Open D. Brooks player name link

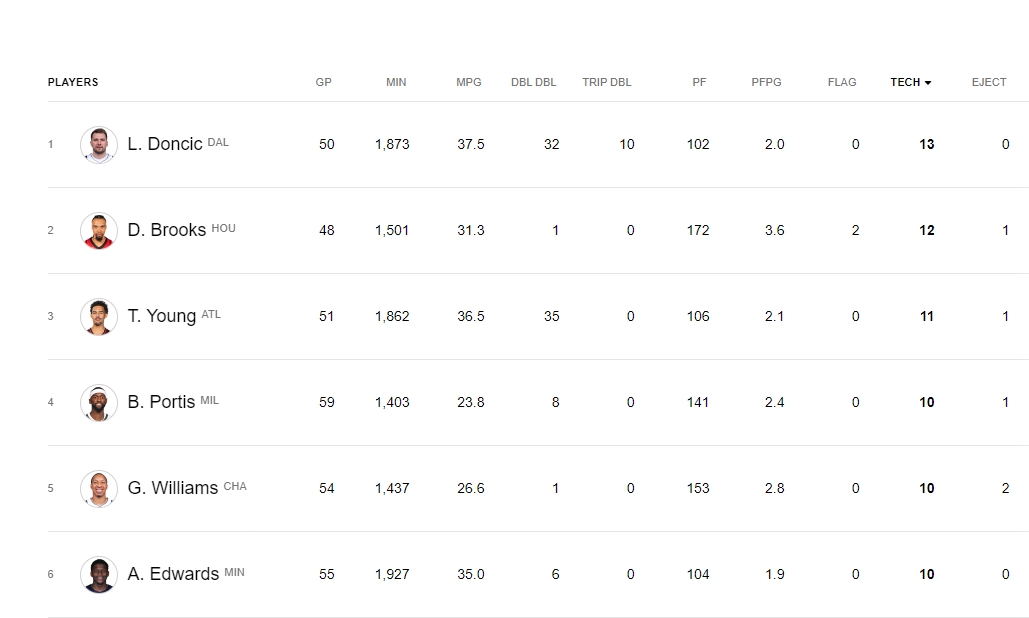(167, 230)
